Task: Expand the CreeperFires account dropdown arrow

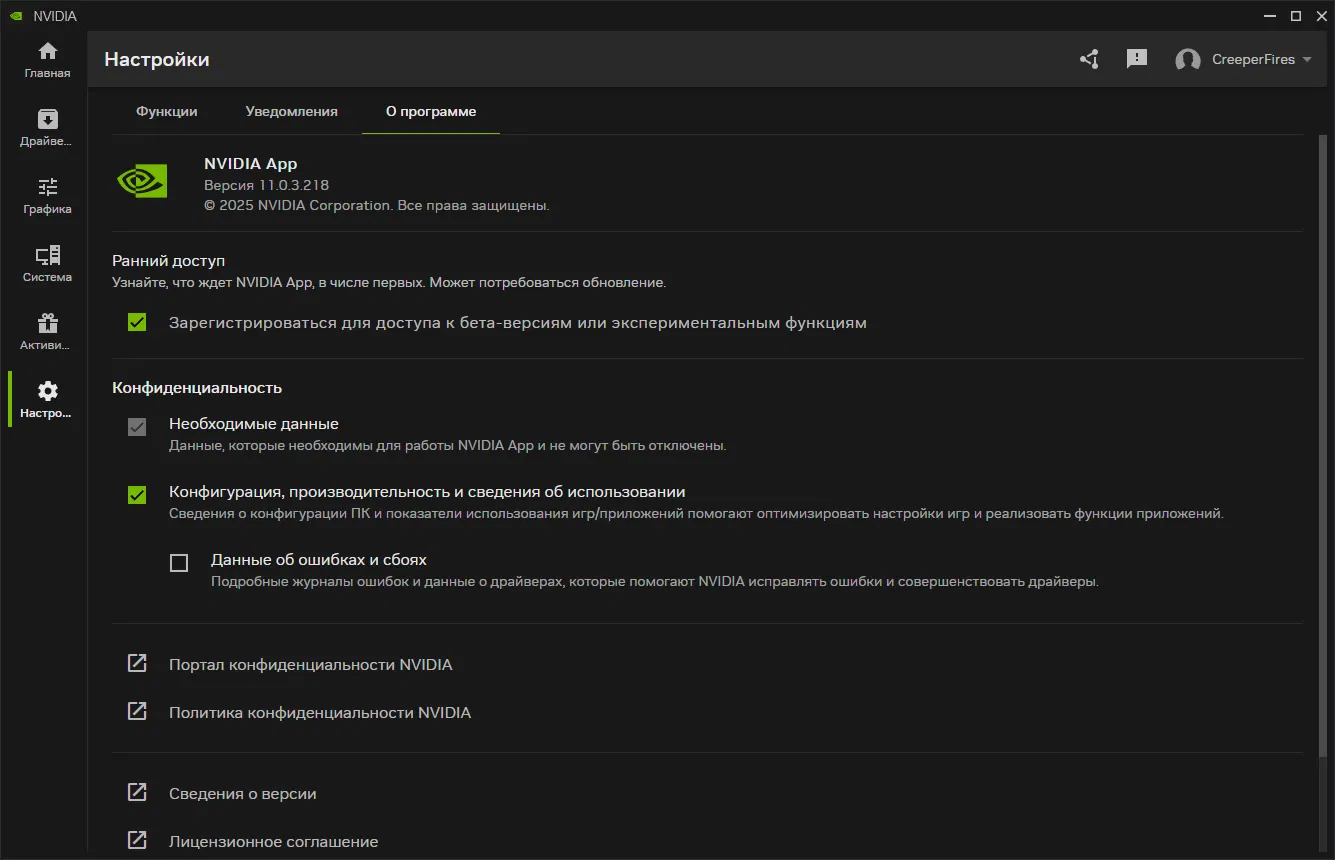Action: tap(1306, 60)
